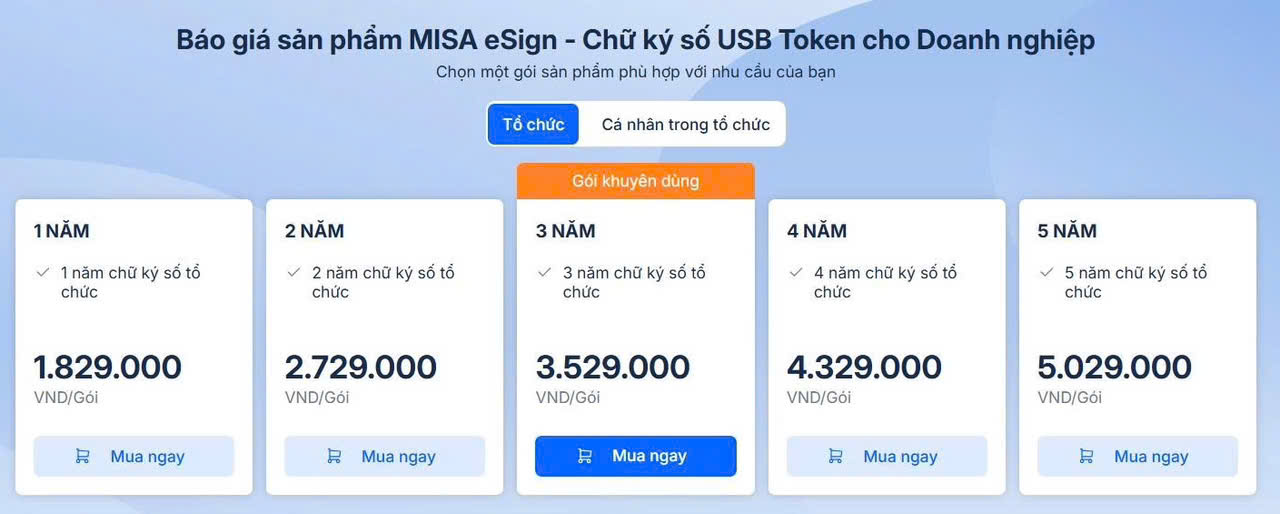Viewport: 1280px width, 514px height.
Task: Click the cart icon in the 3 NĂM plan
Action: pos(585,456)
